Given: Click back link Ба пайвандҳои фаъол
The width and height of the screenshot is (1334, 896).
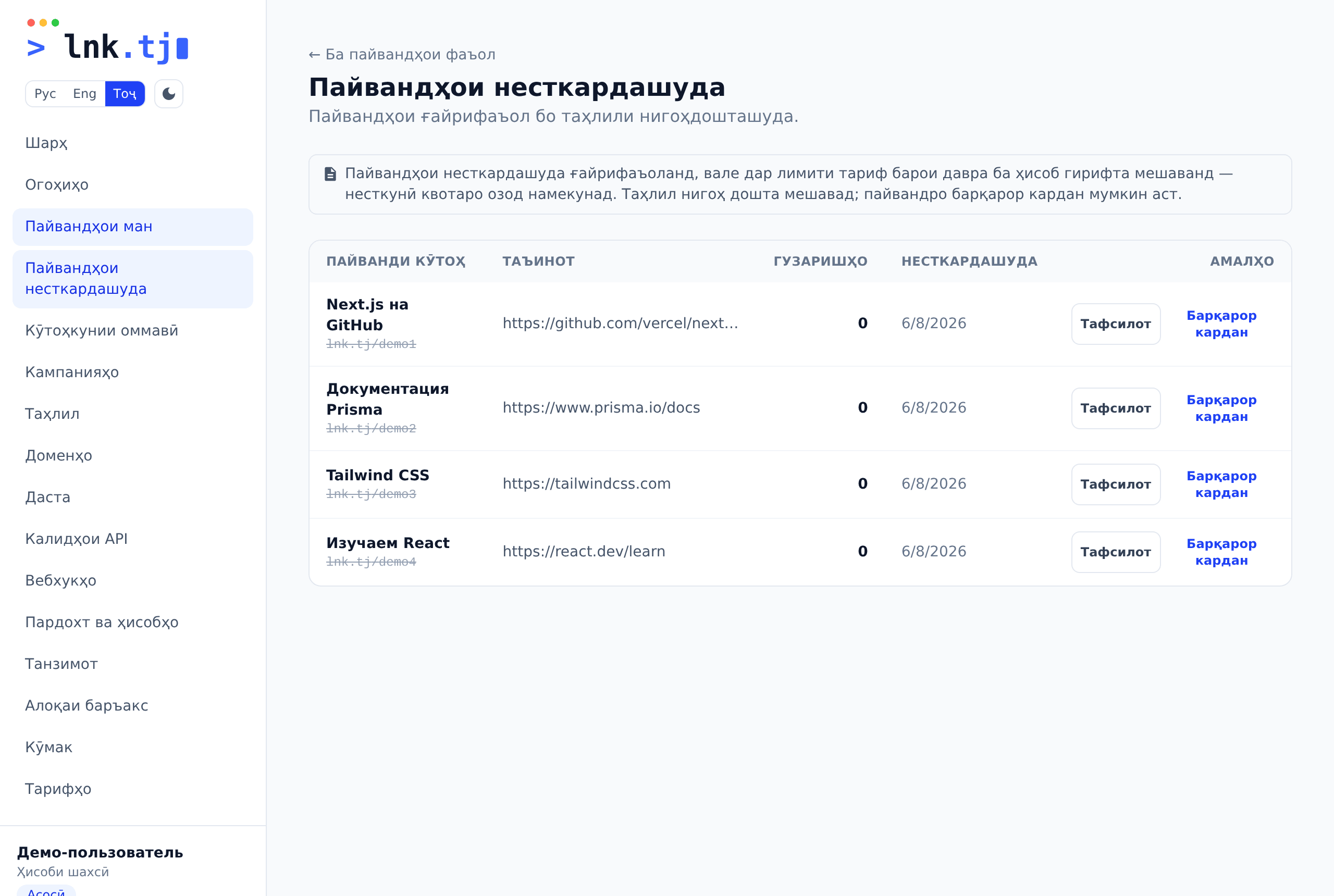Looking at the screenshot, I should (x=402, y=55).
